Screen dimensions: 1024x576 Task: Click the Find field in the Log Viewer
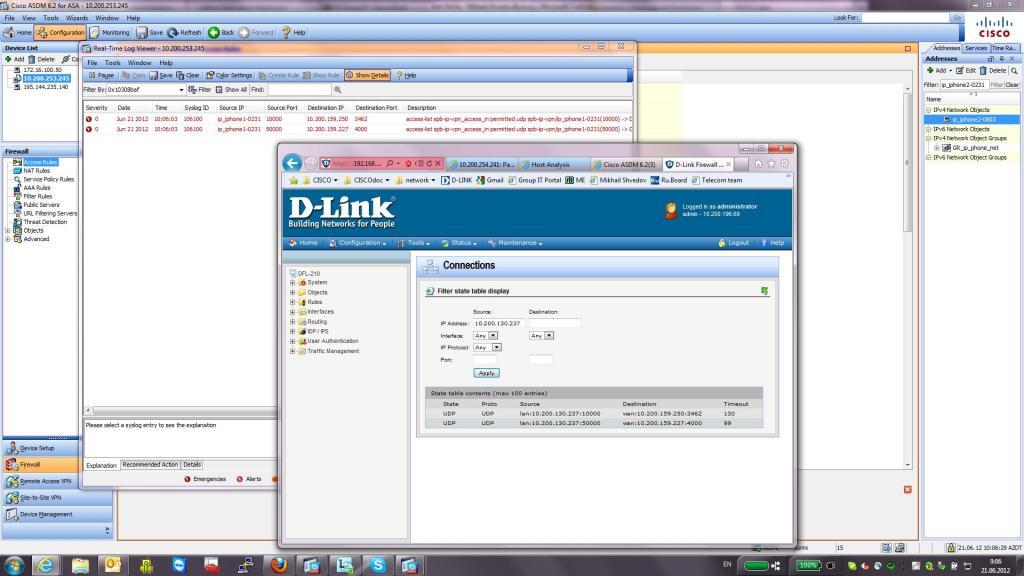coord(298,89)
